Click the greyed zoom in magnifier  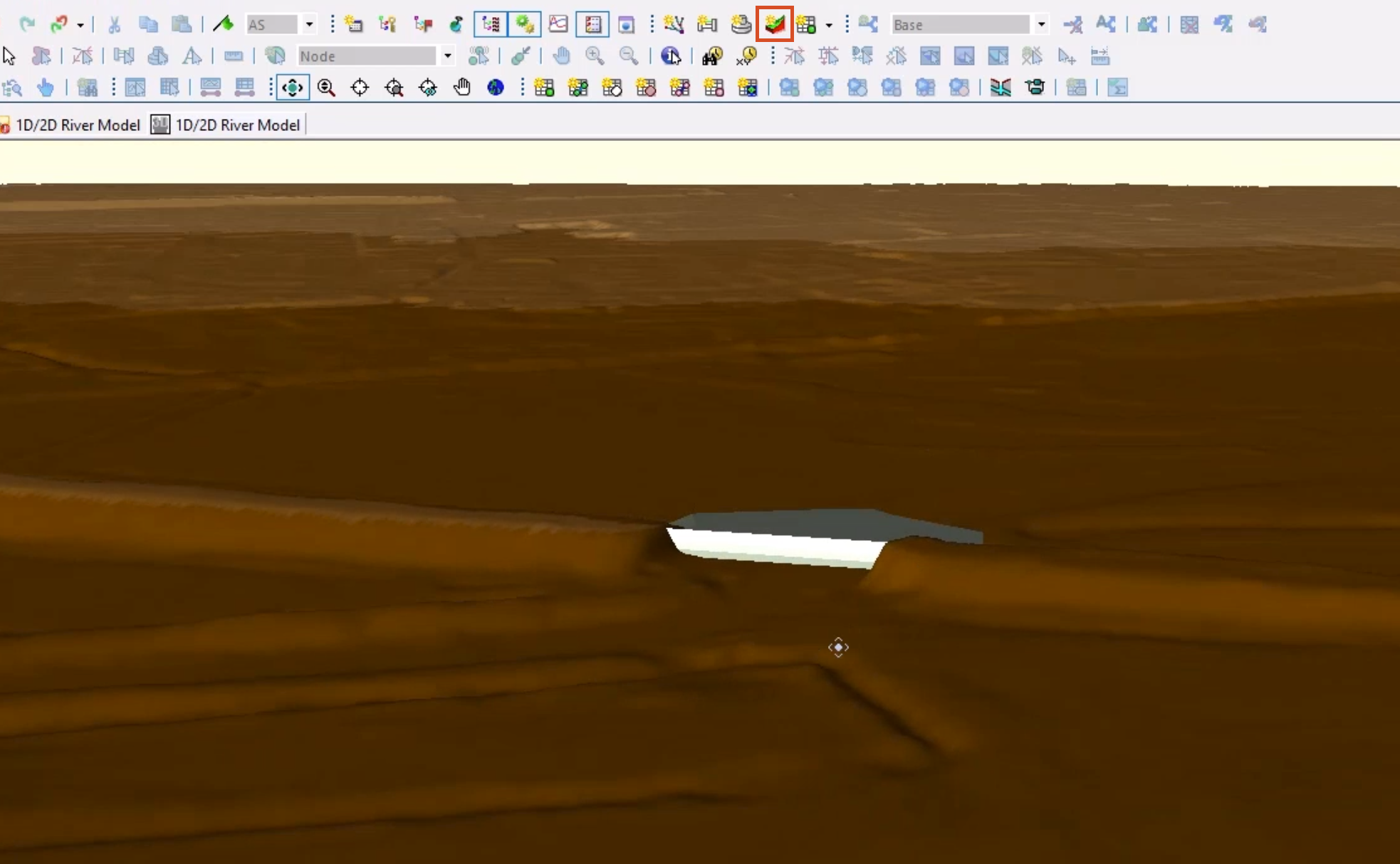595,56
